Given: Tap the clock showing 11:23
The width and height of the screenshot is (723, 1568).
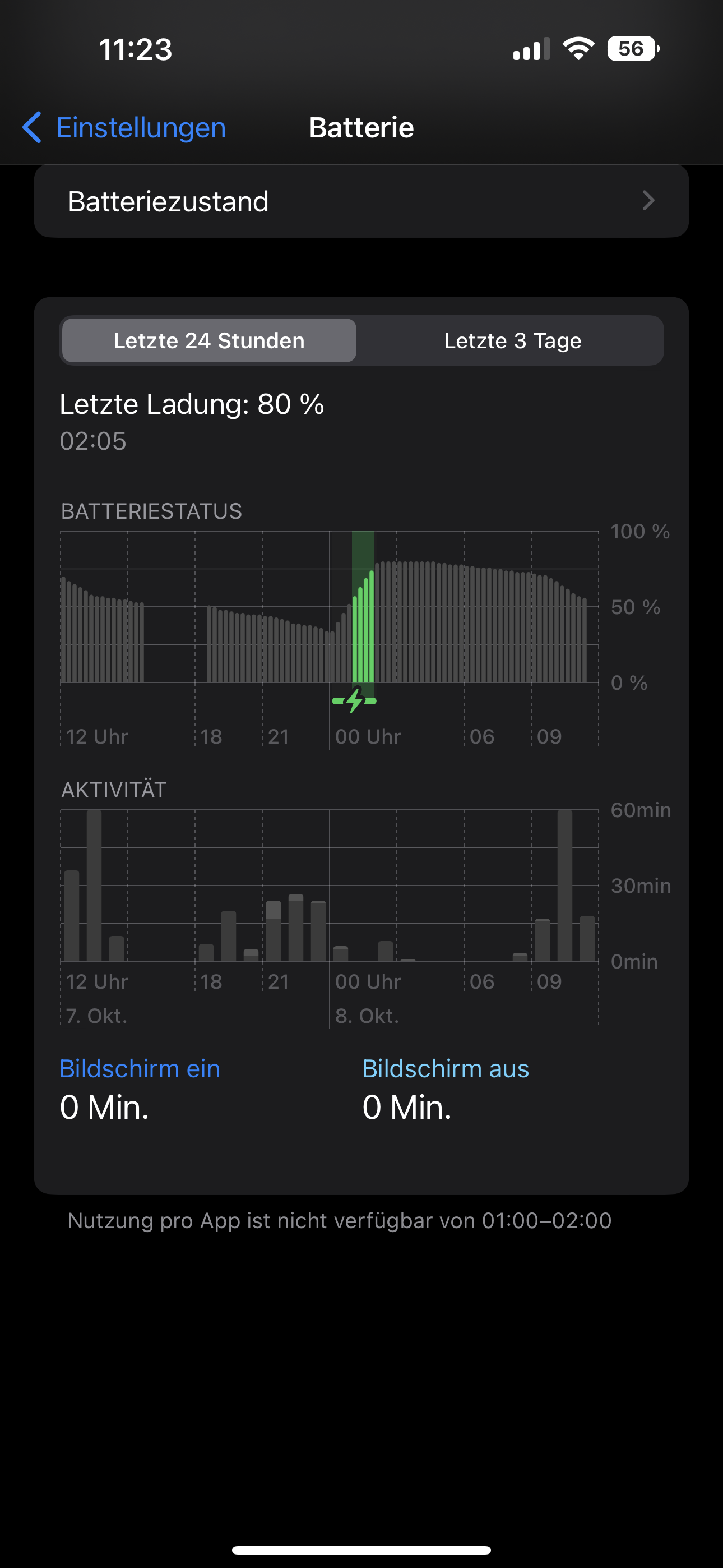Looking at the screenshot, I should (x=135, y=49).
